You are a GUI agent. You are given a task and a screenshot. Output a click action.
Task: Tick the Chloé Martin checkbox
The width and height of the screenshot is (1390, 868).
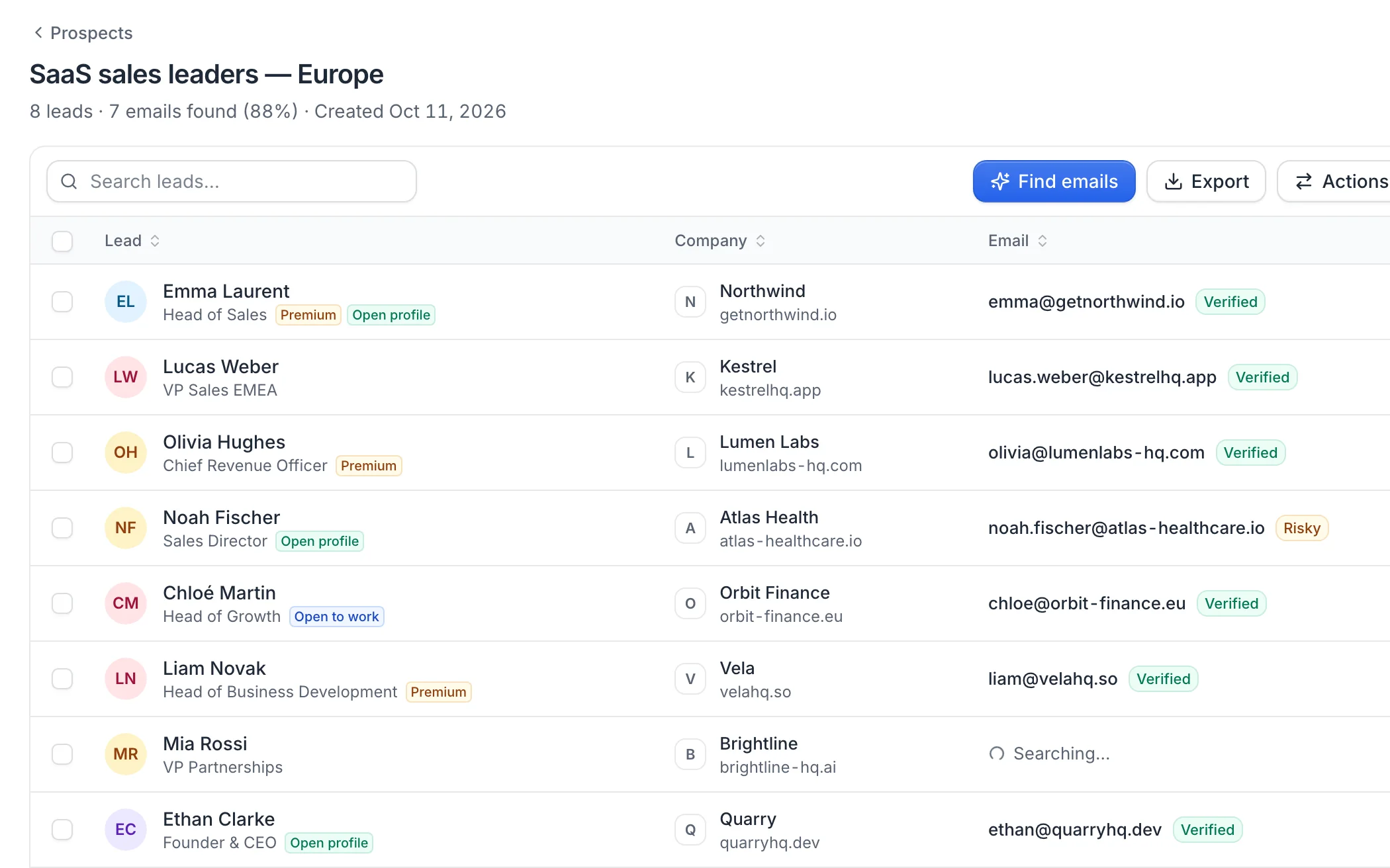[x=62, y=603]
